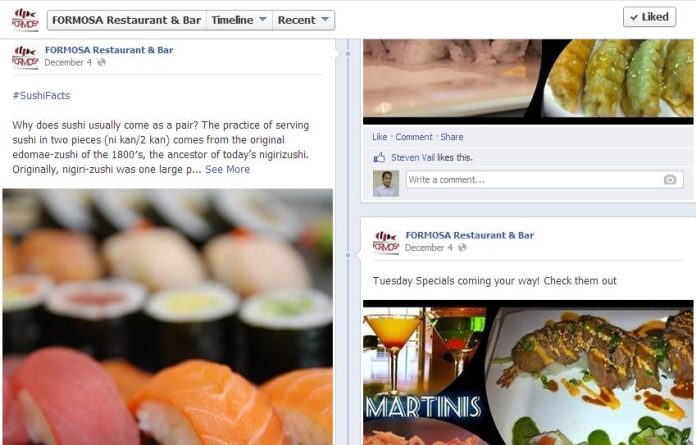Open the FORMOSA avatar on Tuesday Specials post
Image resolution: width=696 pixels, height=445 pixels.
tap(386, 243)
